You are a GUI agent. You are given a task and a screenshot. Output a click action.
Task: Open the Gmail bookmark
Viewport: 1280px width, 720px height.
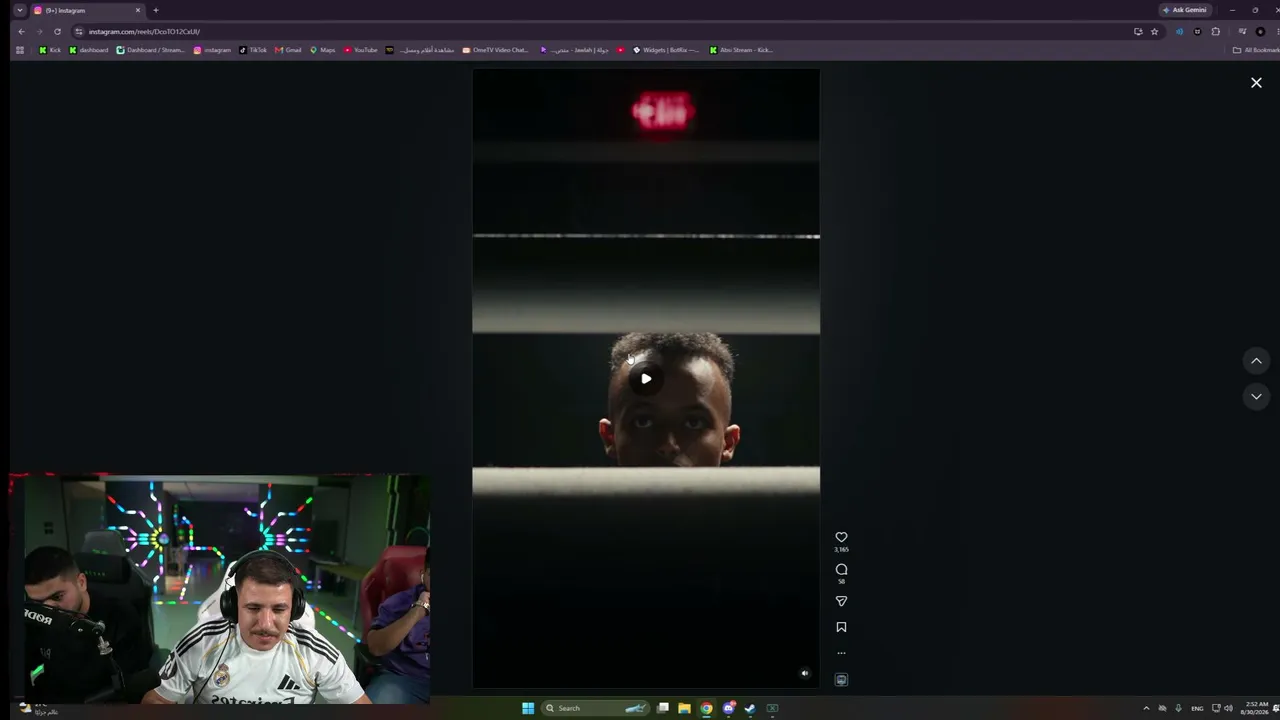point(288,50)
